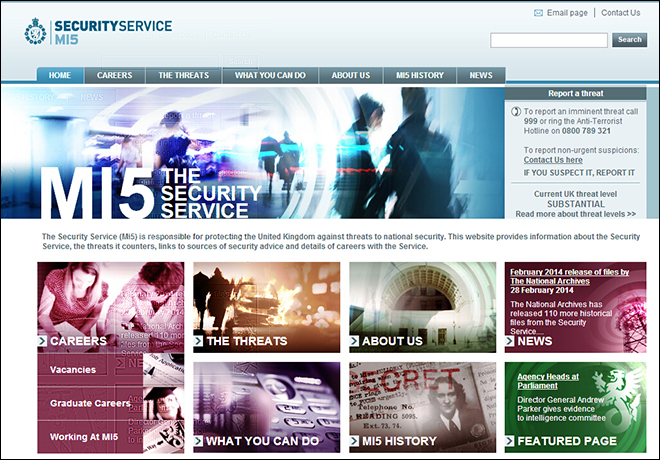Screen dimensions: 660x460
Task: Click the arrow icon beside FEATURED PAGE tile
Action: pyautogui.click(x=510, y=441)
